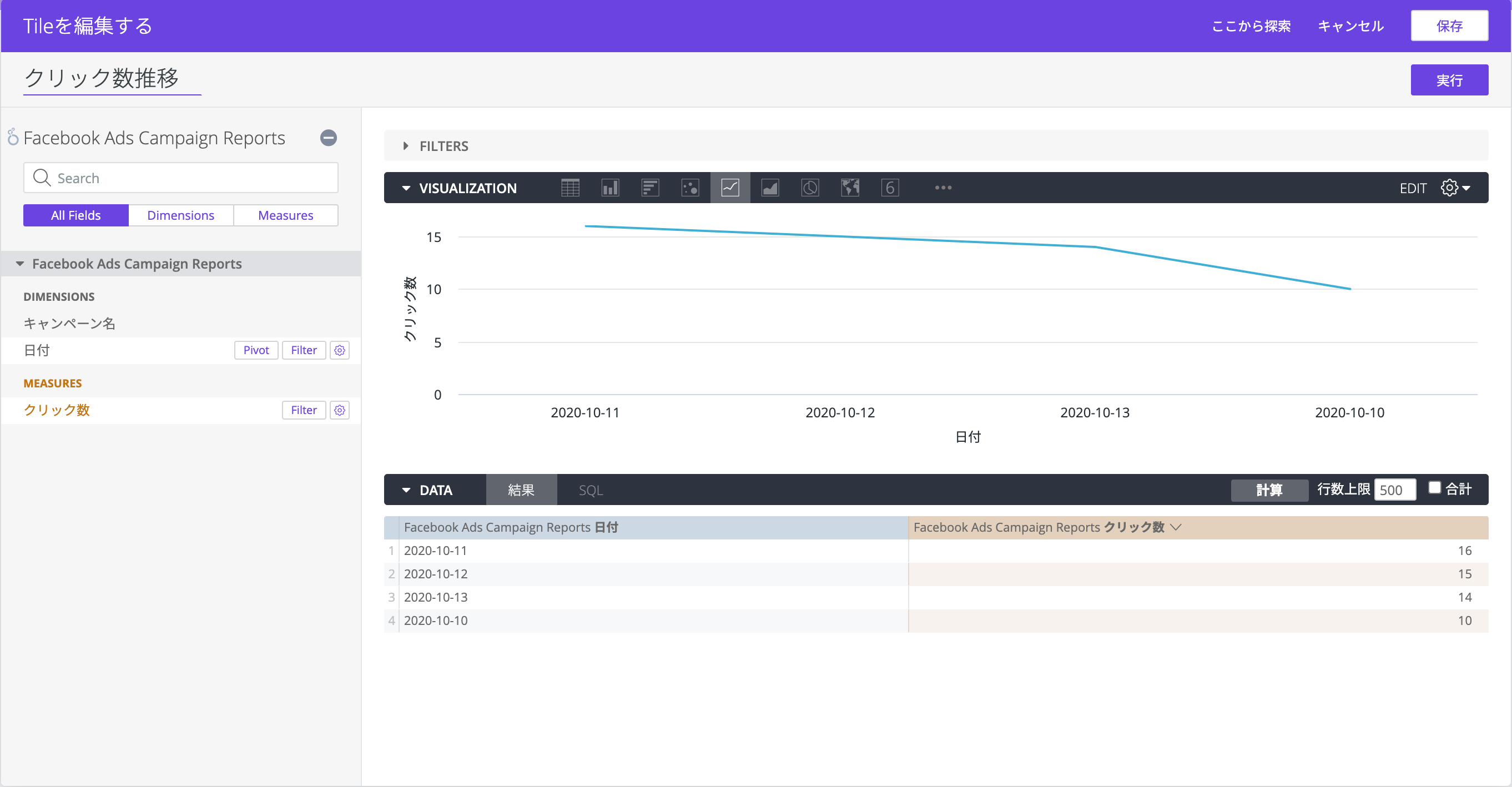
Task: Click the ここから探索 explore link
Action: click(x=1251, y=26)
